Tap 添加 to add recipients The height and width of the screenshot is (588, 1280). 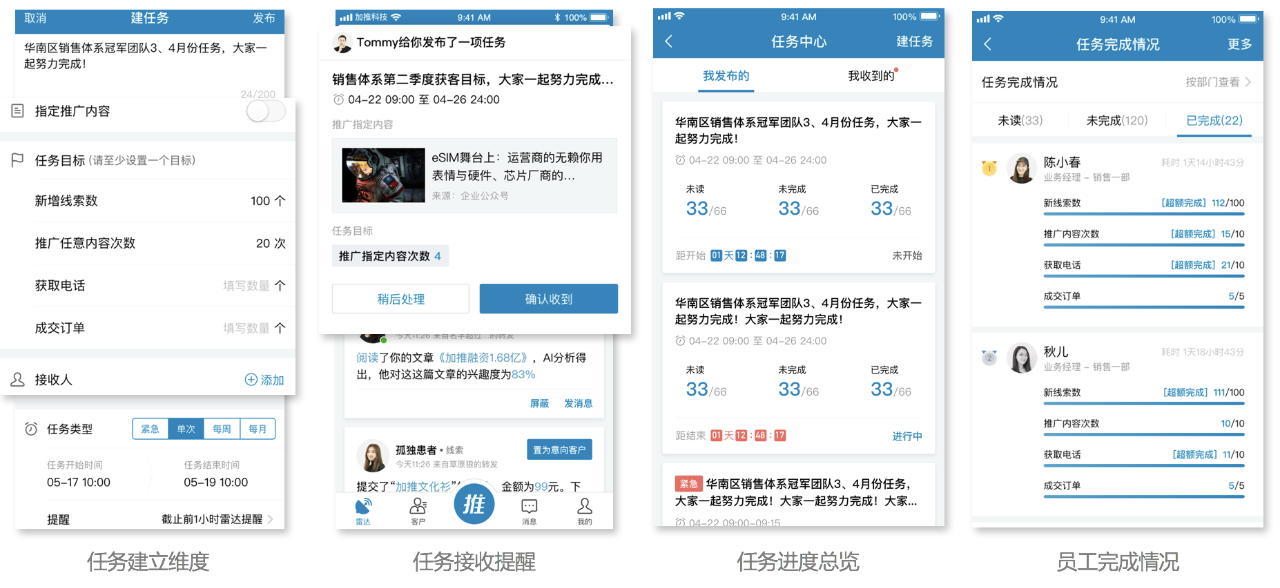[264, 380]
